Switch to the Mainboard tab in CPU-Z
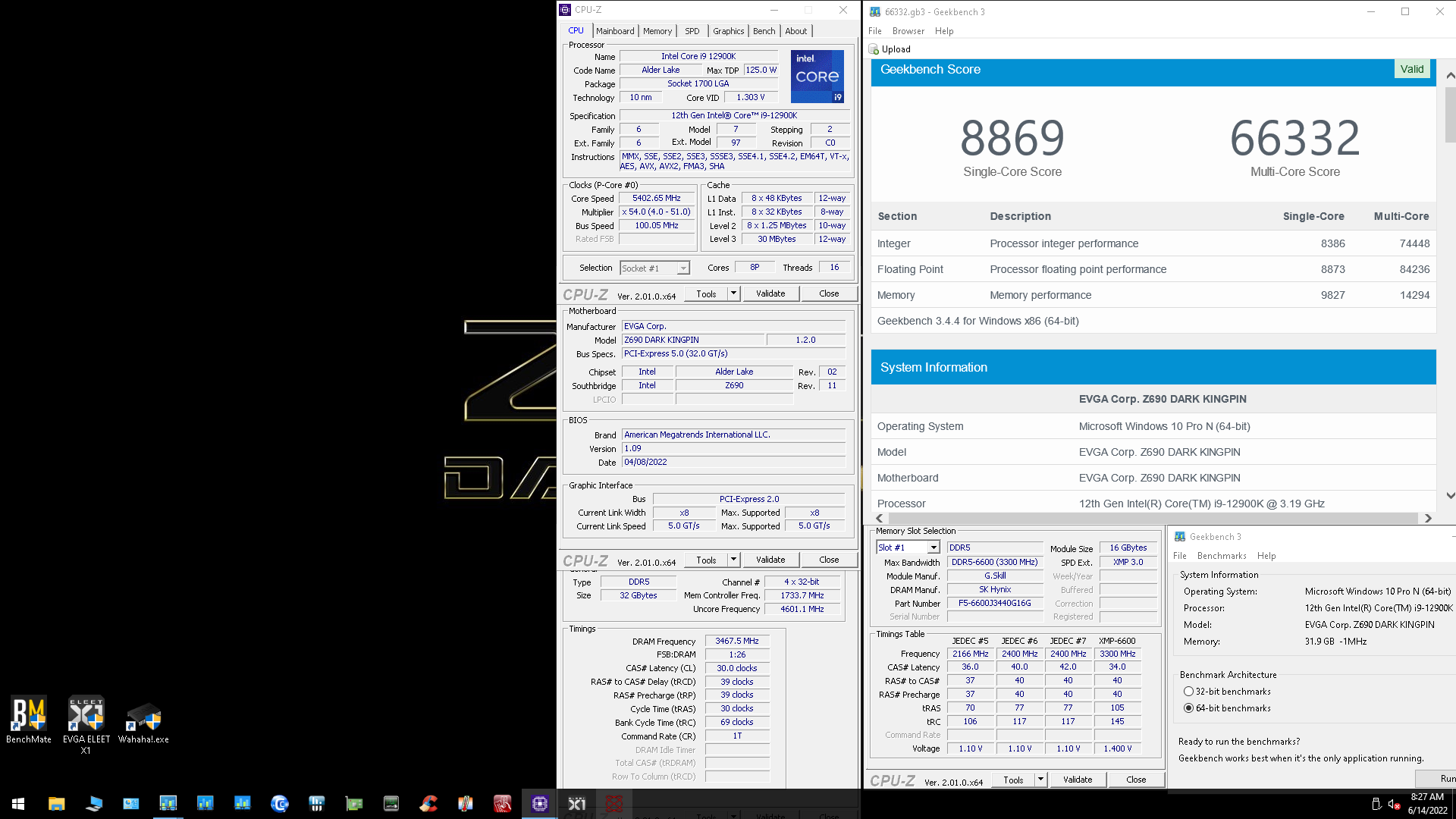Screen dimensions: 1456x819 [x=615, y=31]
